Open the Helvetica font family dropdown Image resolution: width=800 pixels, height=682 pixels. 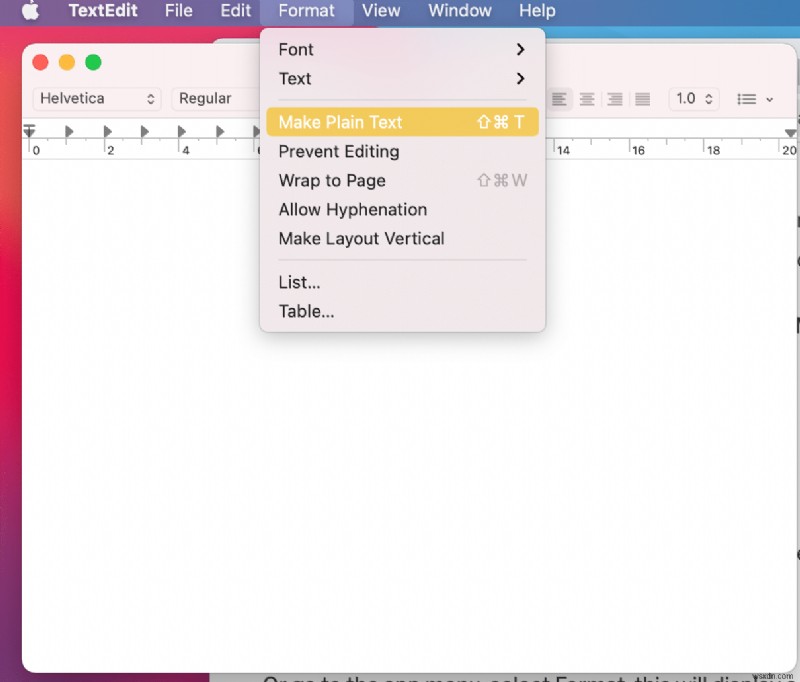click(x=96, y=98)
